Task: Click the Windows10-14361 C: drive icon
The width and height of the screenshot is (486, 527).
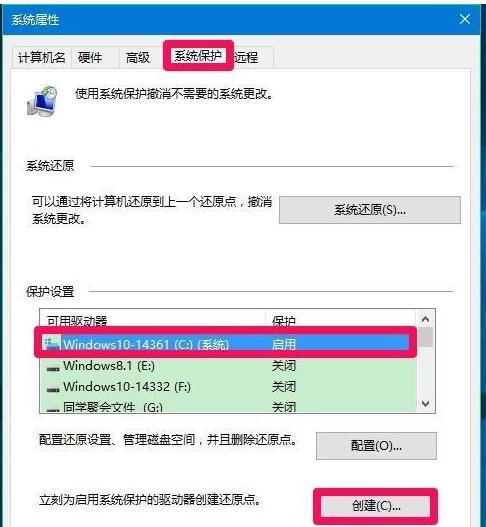Action: coord(52,343)
